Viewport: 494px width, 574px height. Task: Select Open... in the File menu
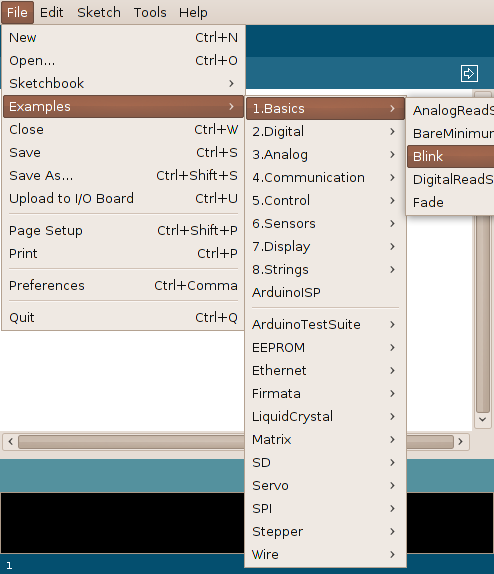tap(123, 60)
